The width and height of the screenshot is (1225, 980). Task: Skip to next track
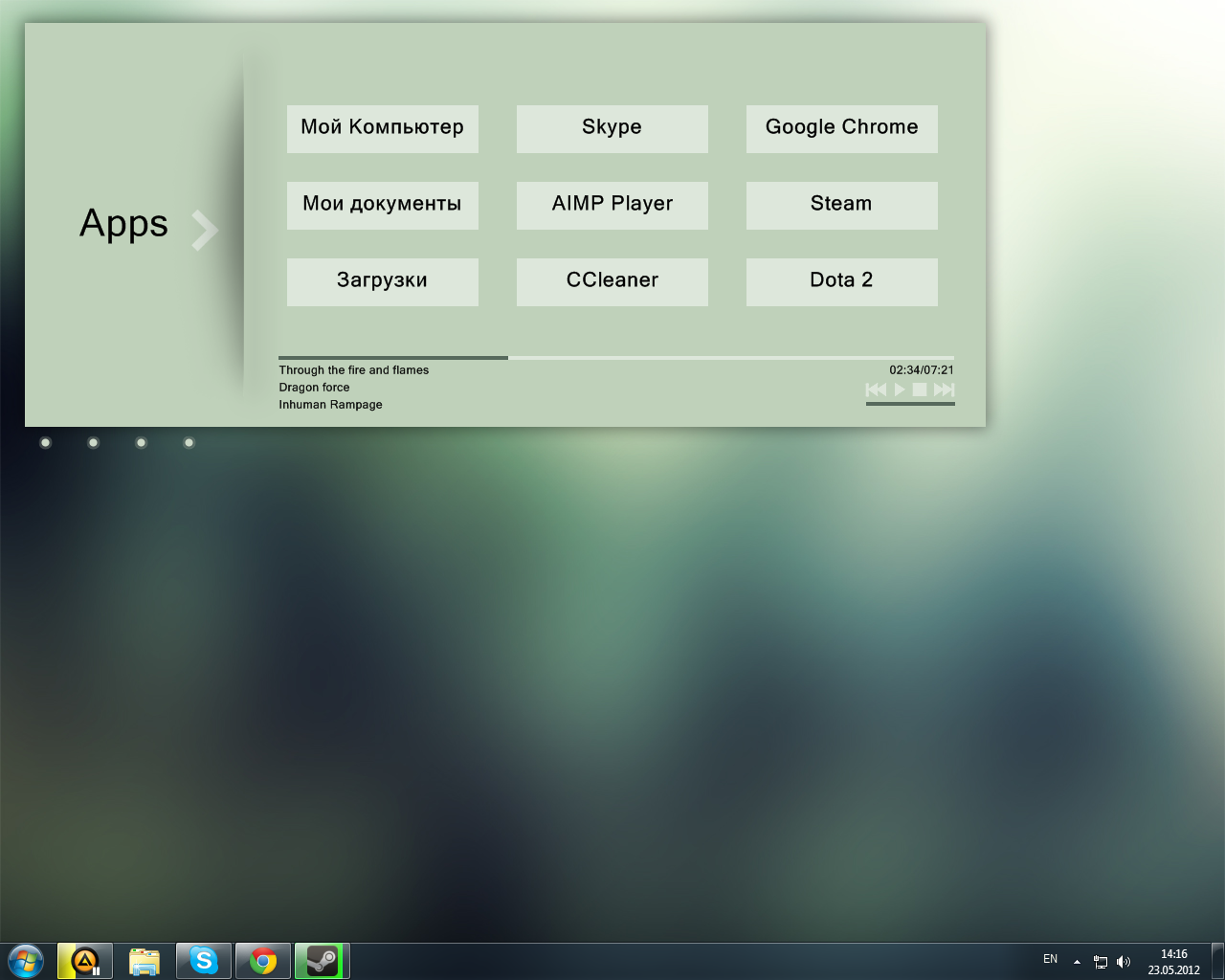[945, 390]
